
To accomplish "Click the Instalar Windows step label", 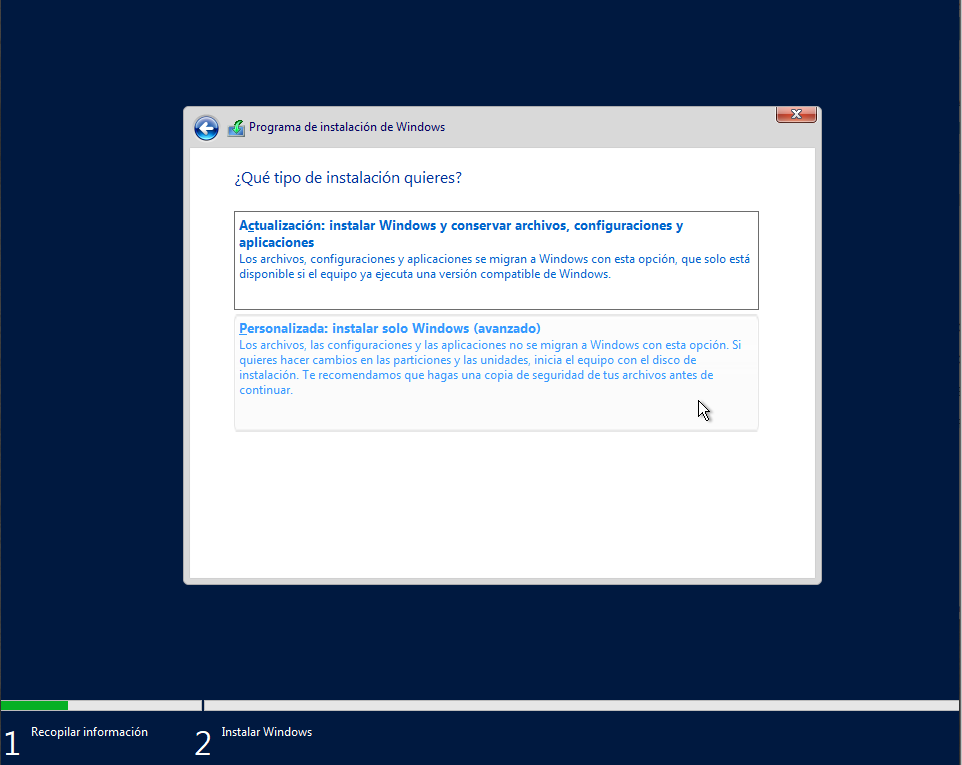I will [x=267, y=732].
